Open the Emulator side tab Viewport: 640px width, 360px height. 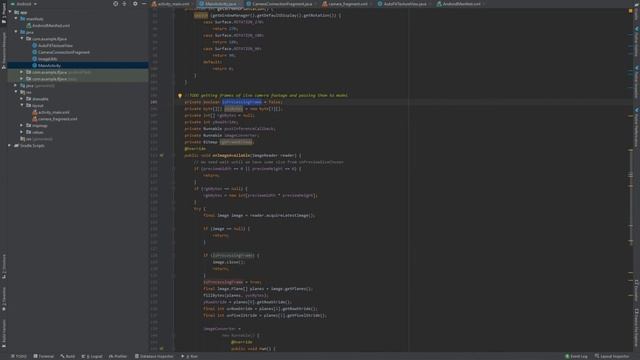coord(636,290)
